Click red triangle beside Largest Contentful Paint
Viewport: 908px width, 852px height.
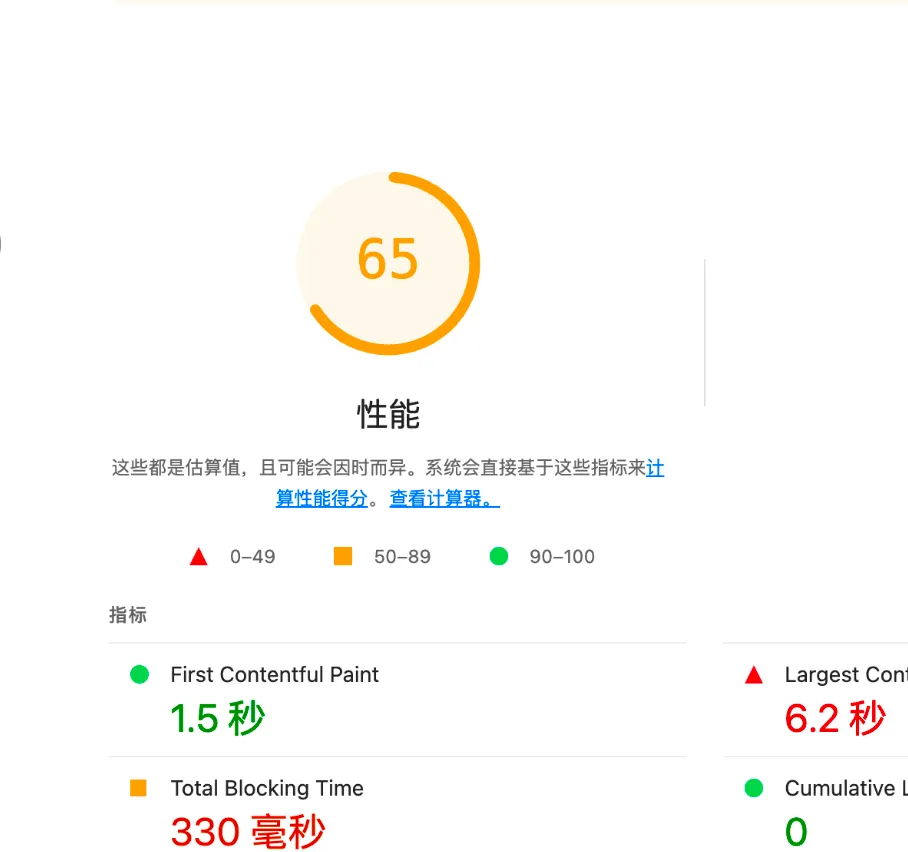pos(754,675)
